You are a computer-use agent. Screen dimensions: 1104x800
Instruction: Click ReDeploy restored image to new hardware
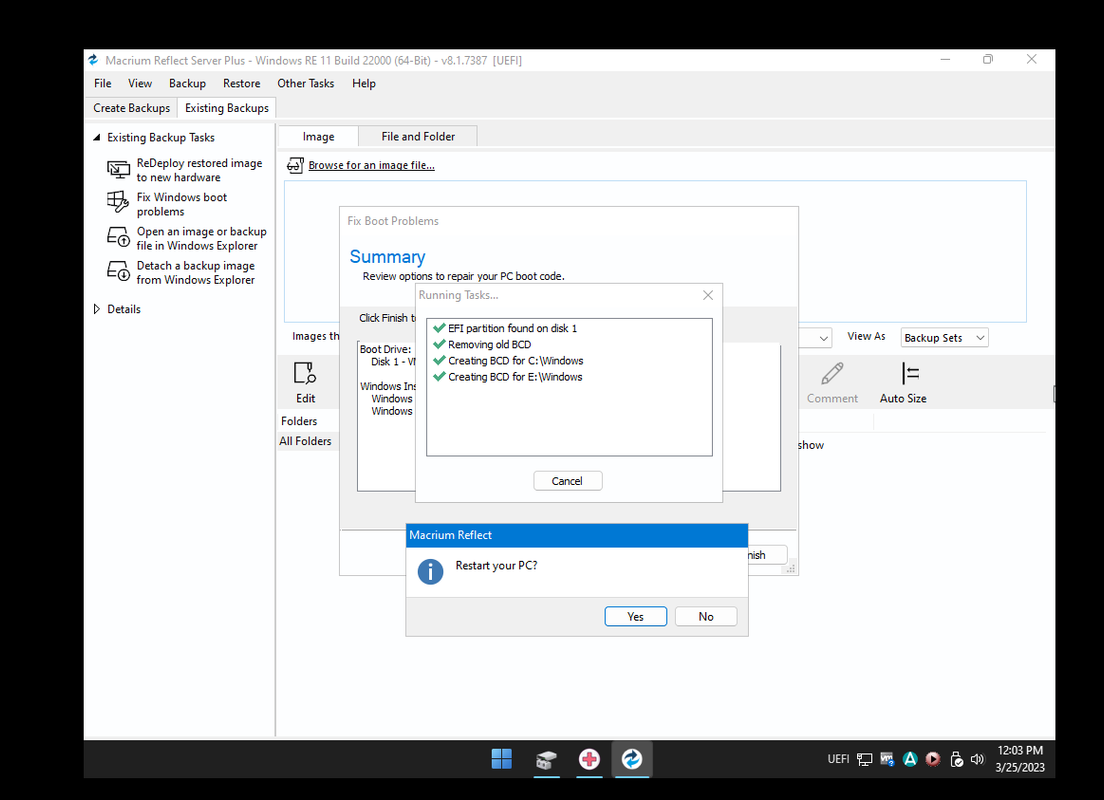point(199,170)
